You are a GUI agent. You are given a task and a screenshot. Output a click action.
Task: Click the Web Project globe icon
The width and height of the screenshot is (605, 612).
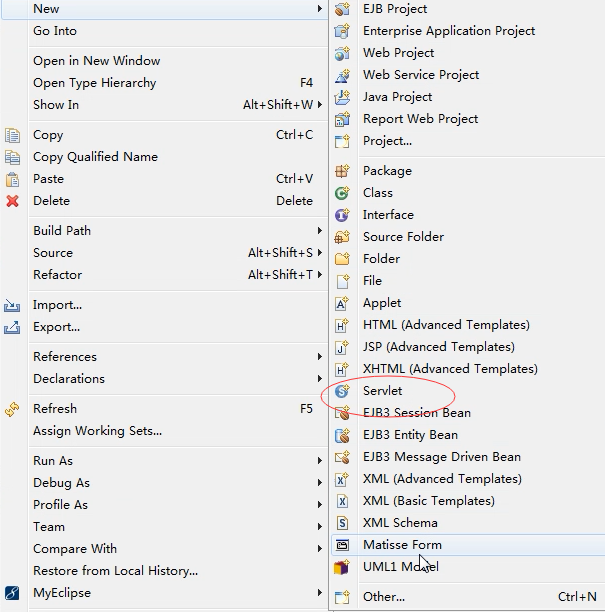pos(342,53)
